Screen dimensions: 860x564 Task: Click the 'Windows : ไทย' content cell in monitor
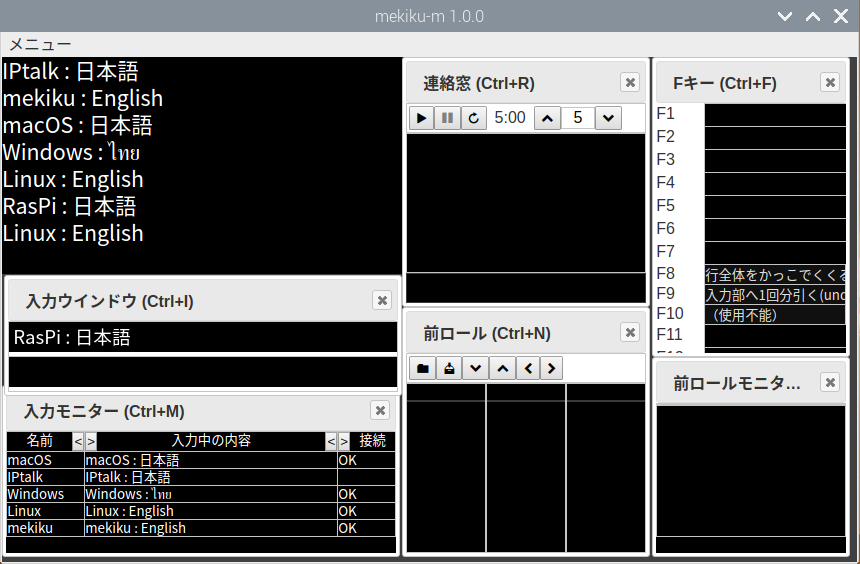211,494
